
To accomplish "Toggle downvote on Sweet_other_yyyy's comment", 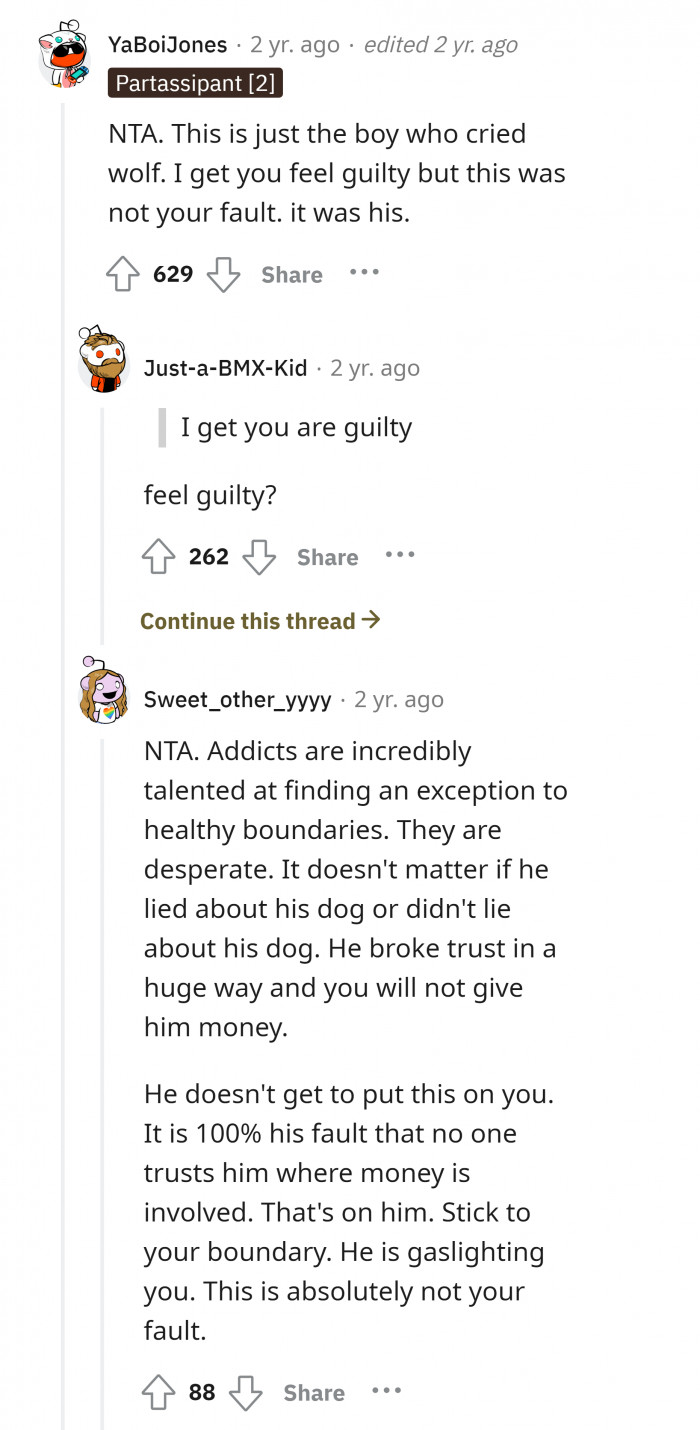I will point(246,1392).
